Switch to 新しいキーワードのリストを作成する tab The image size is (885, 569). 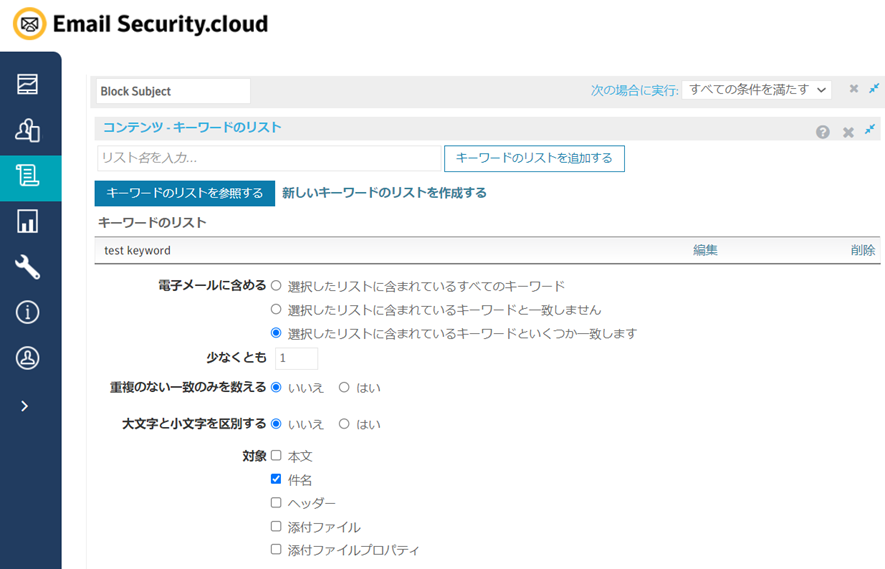384,193
